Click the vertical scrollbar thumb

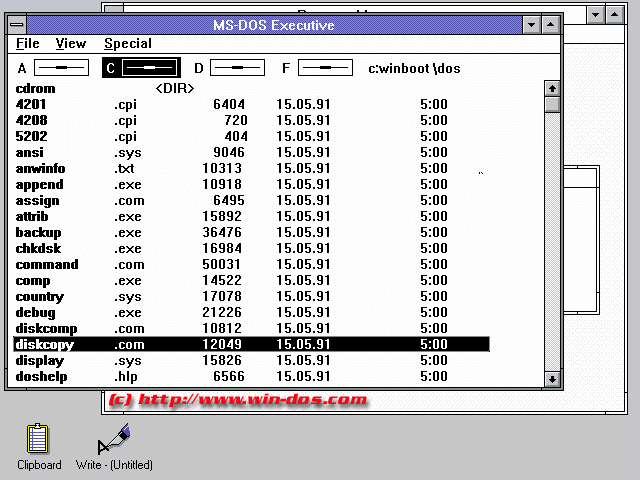click(x=552, y=104)
